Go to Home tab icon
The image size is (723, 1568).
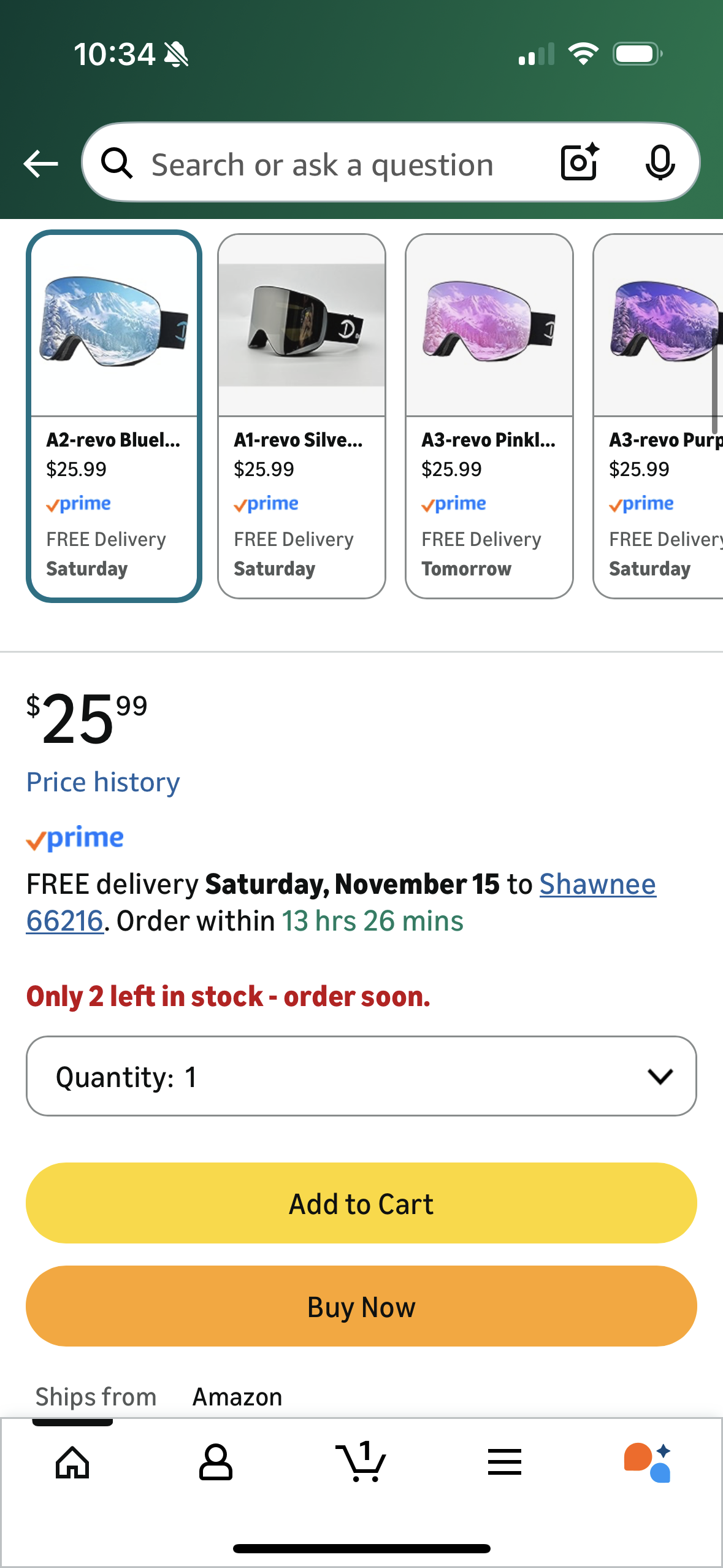[72, 1462]
